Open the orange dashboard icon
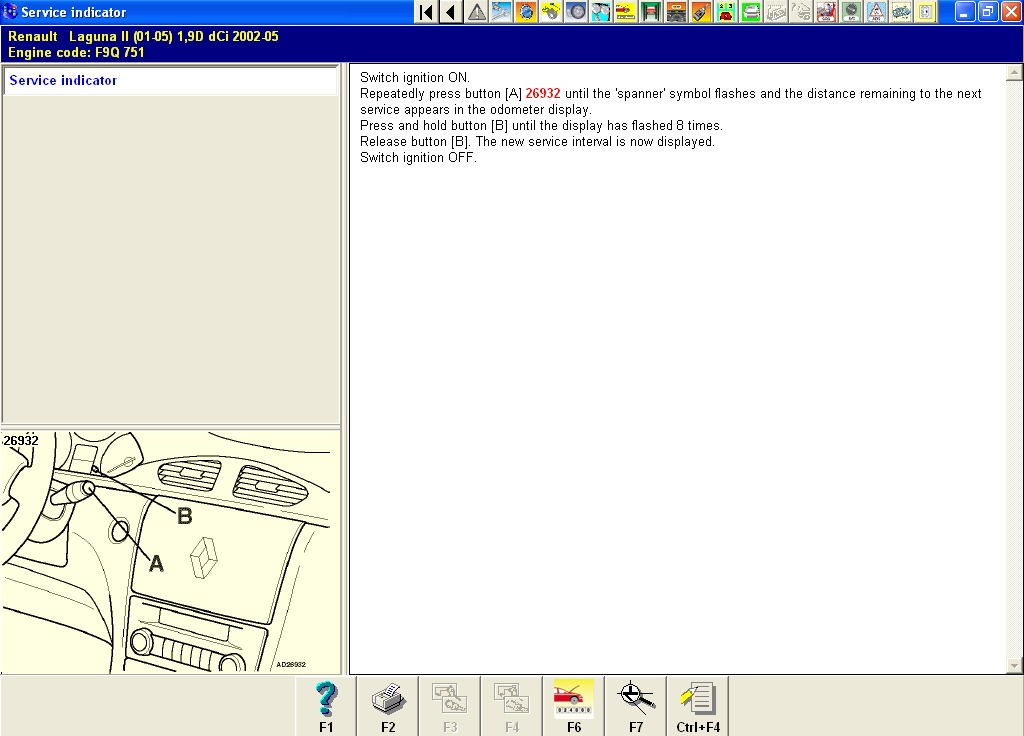The width and height of the screenshot is (1024, 736). 676,12
